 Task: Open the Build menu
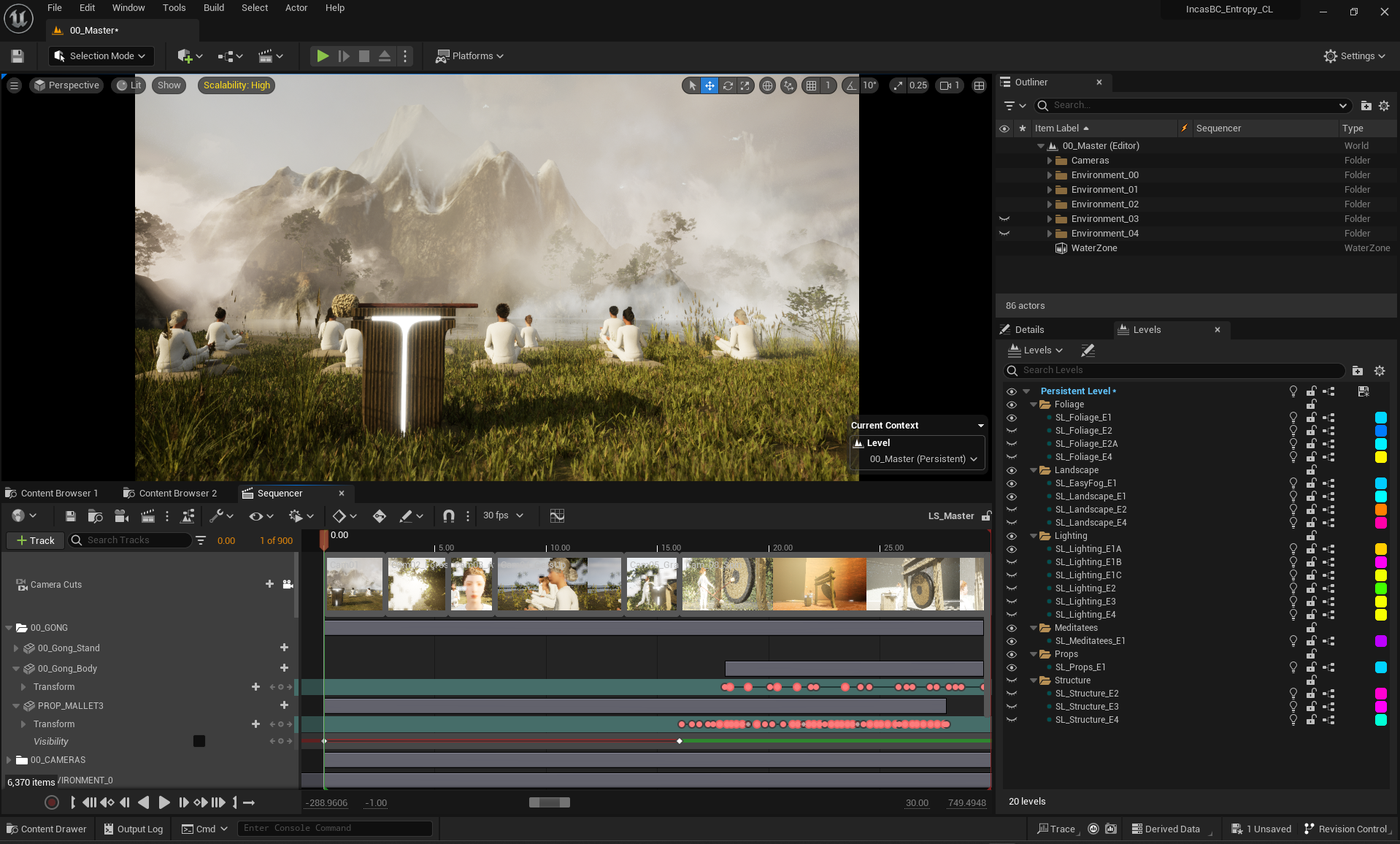click(214, 8)
